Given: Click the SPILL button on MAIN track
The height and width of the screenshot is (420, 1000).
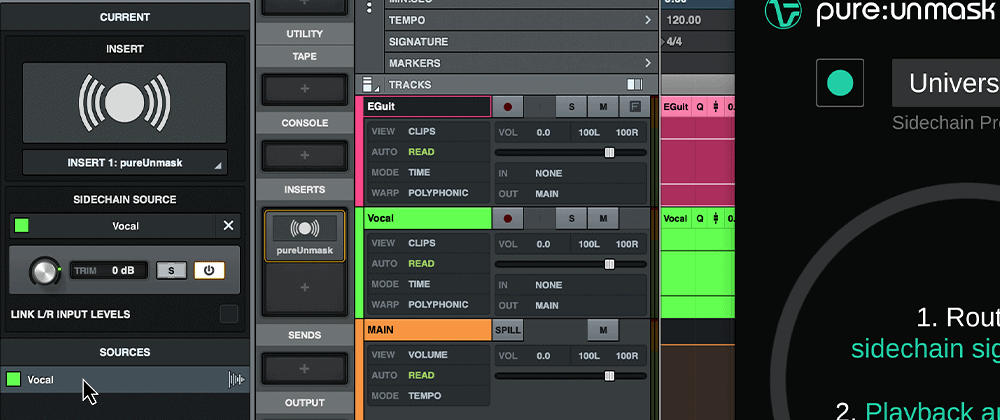Looking at the screenshot, I should coord(508,330).
